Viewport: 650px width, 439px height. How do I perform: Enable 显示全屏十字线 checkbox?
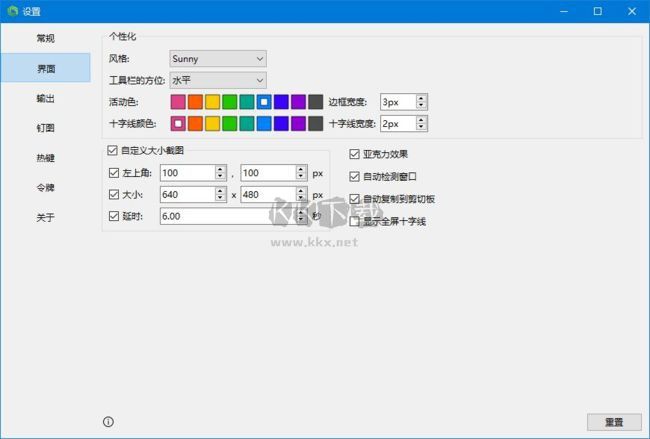point(354,221)
